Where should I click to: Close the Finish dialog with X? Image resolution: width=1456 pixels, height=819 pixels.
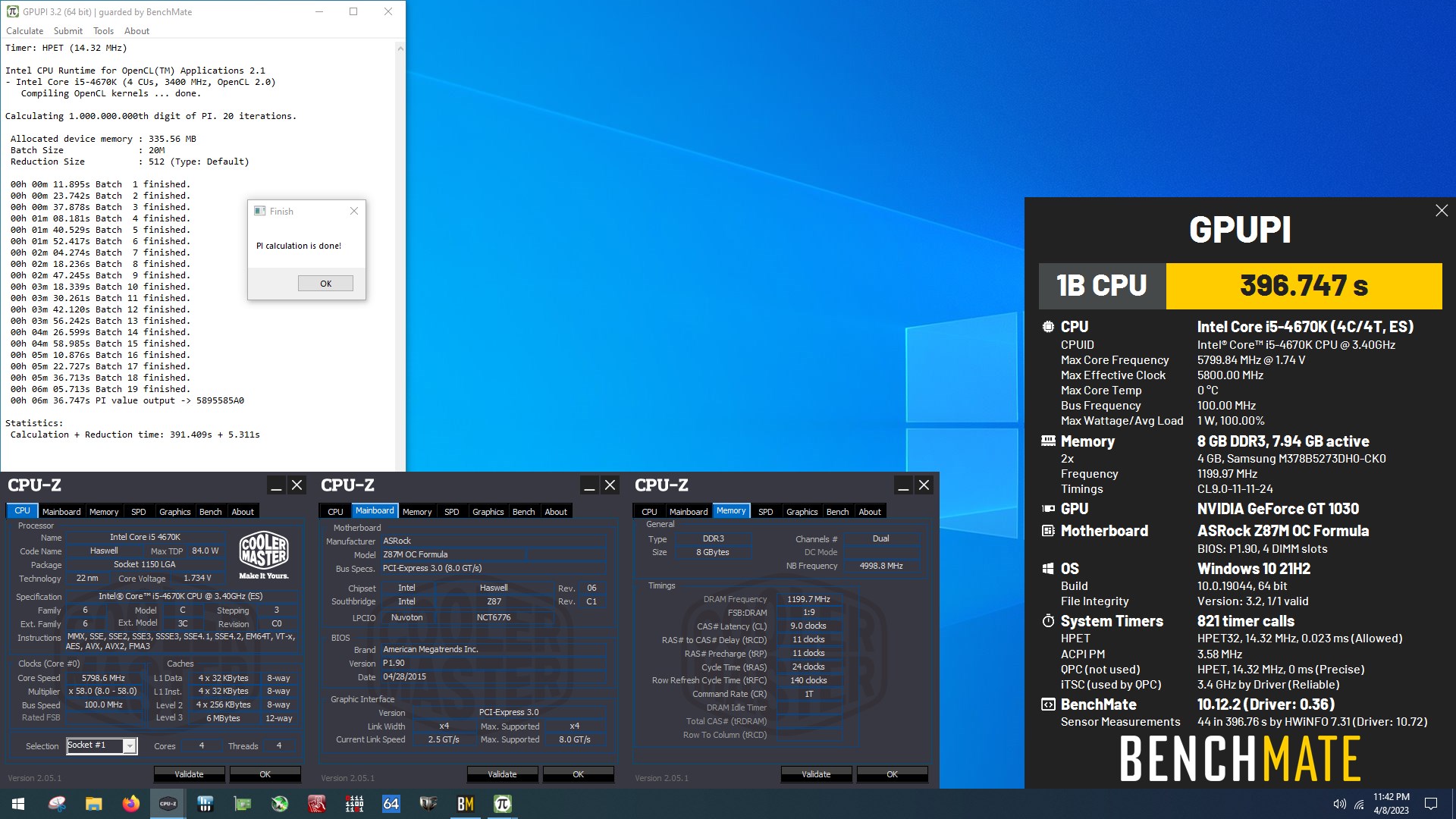pyautogui.click(x=353, y=211)
